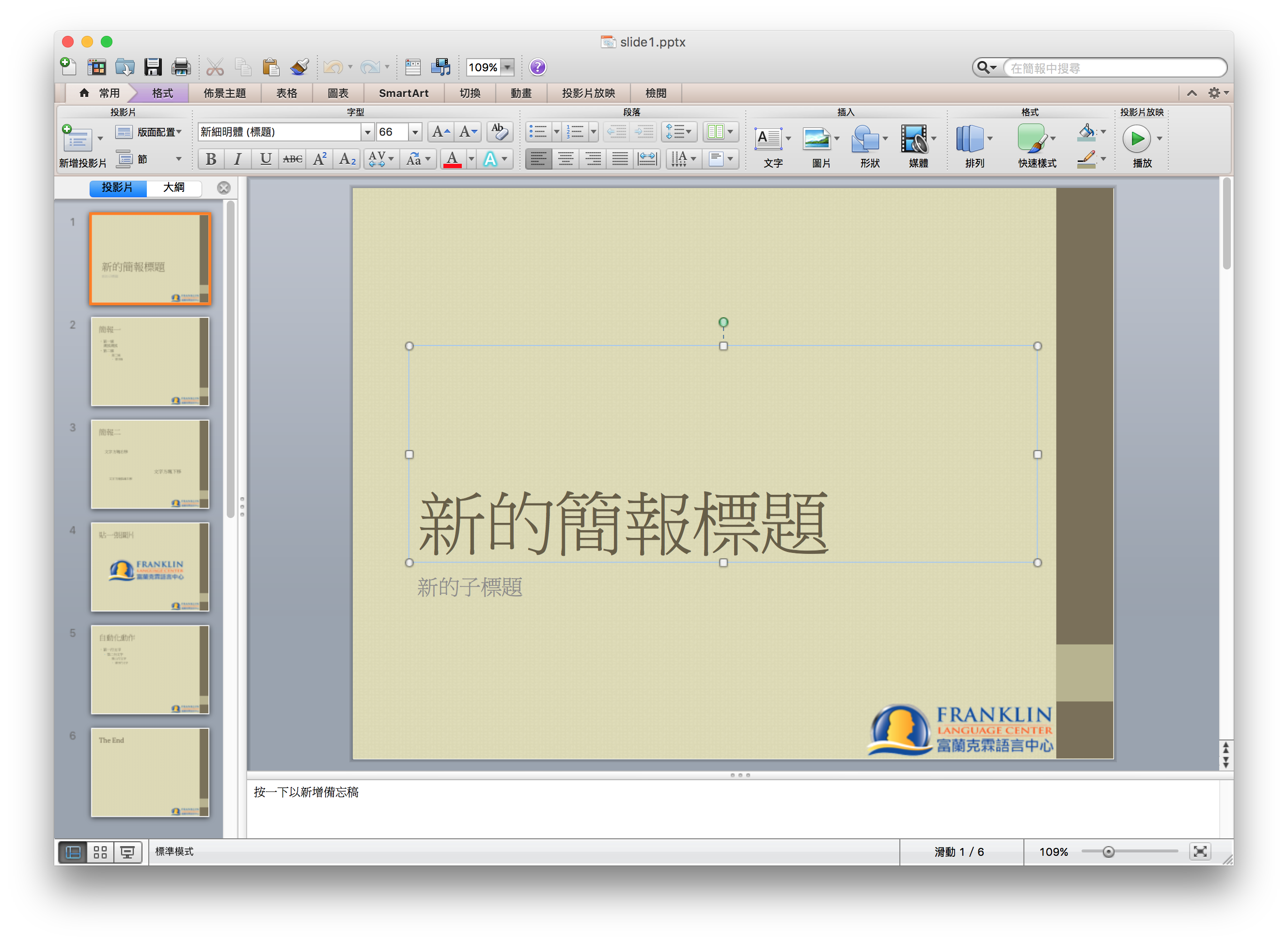Screen dimensions: 1288x943
Task: Open the Arrange (排列) tool
Action: pos(969,139)
